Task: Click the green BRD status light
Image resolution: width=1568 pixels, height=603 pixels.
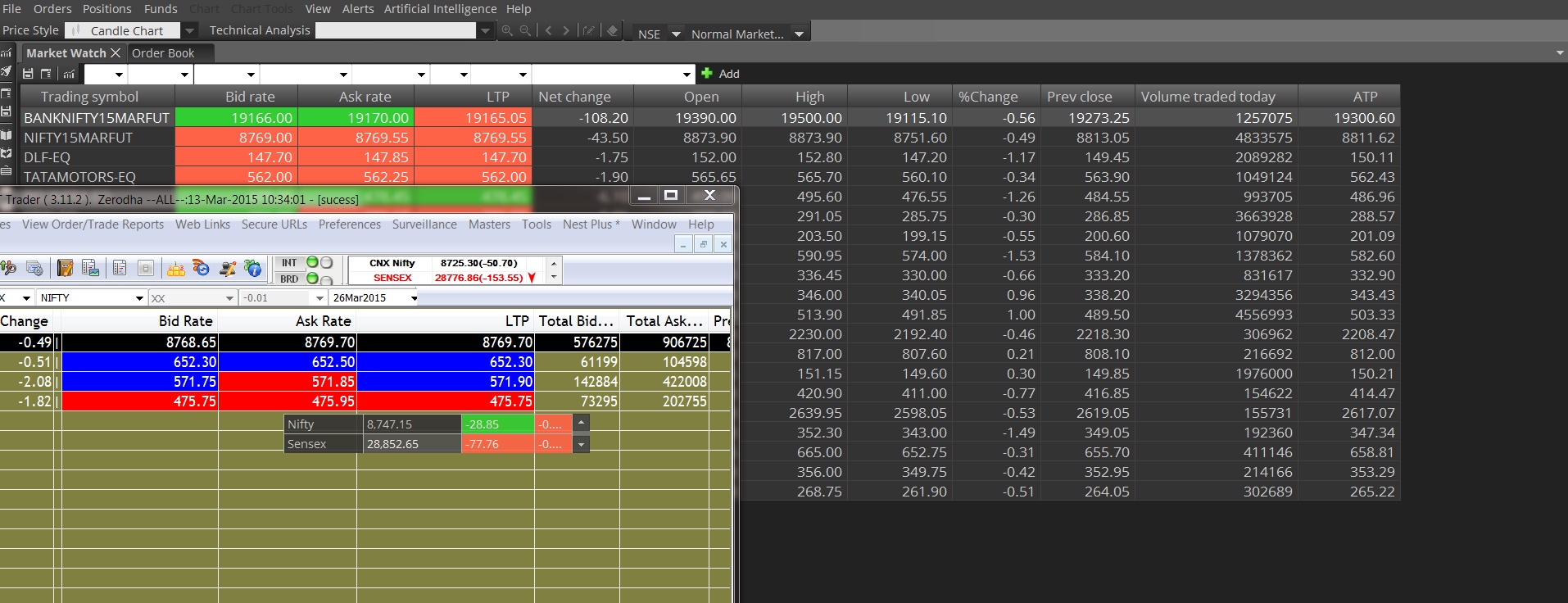Action: click(x=312, y=279)
